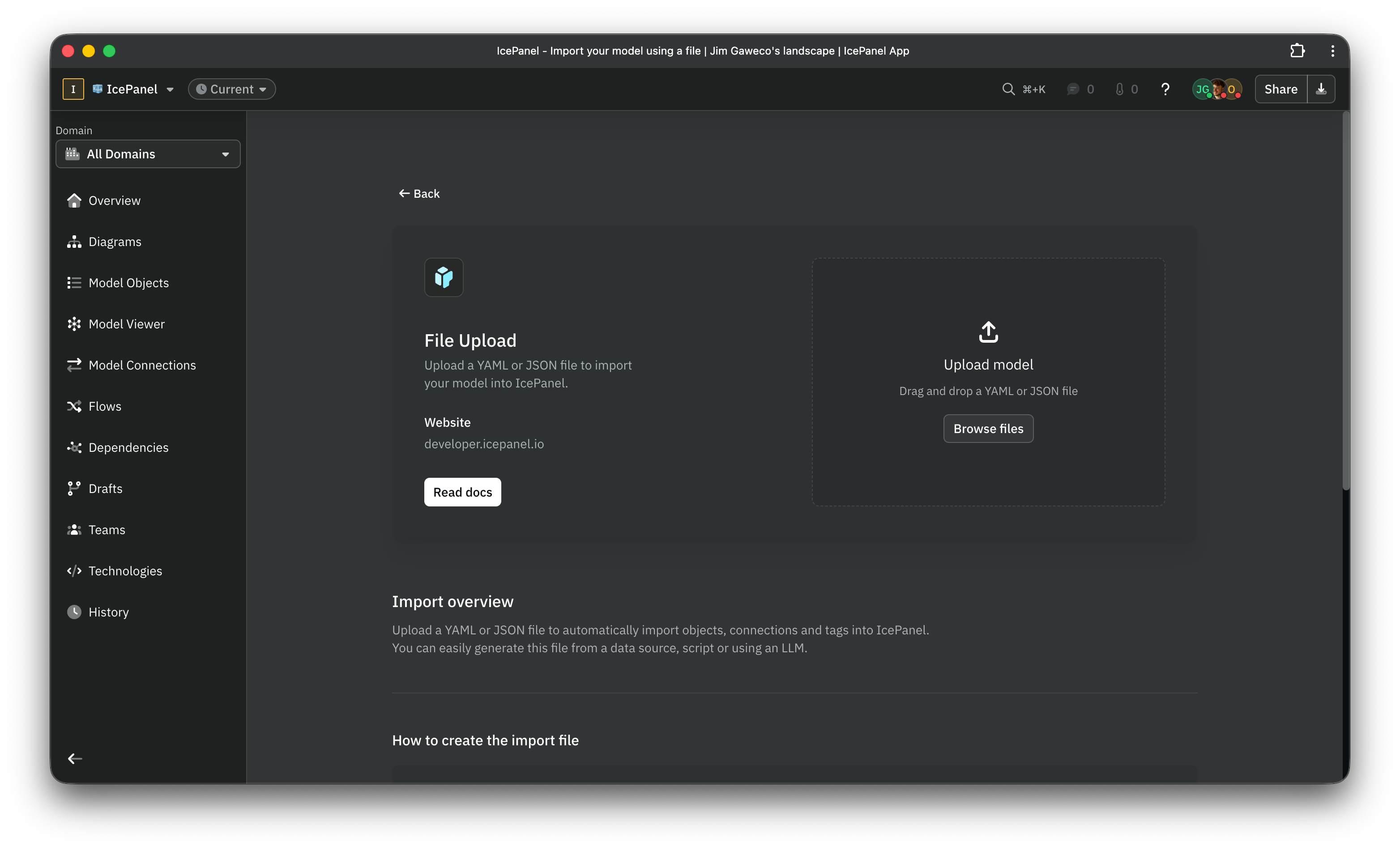
Task: Open the Teams page
Action: (107, 529)
